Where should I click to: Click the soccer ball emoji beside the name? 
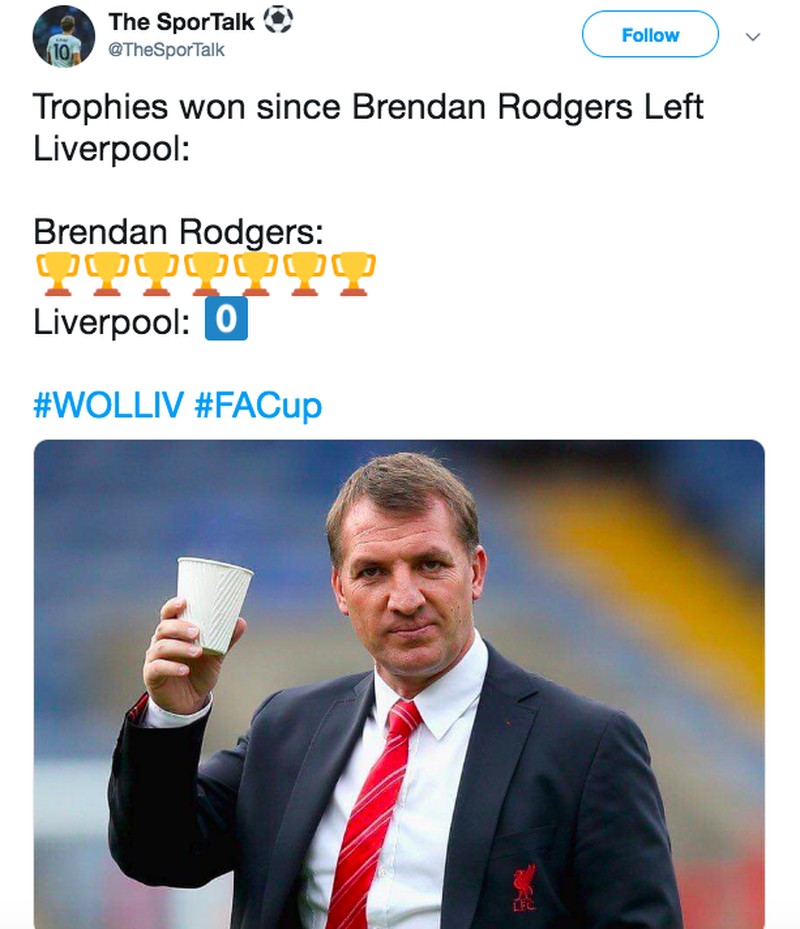coord(277,20)
